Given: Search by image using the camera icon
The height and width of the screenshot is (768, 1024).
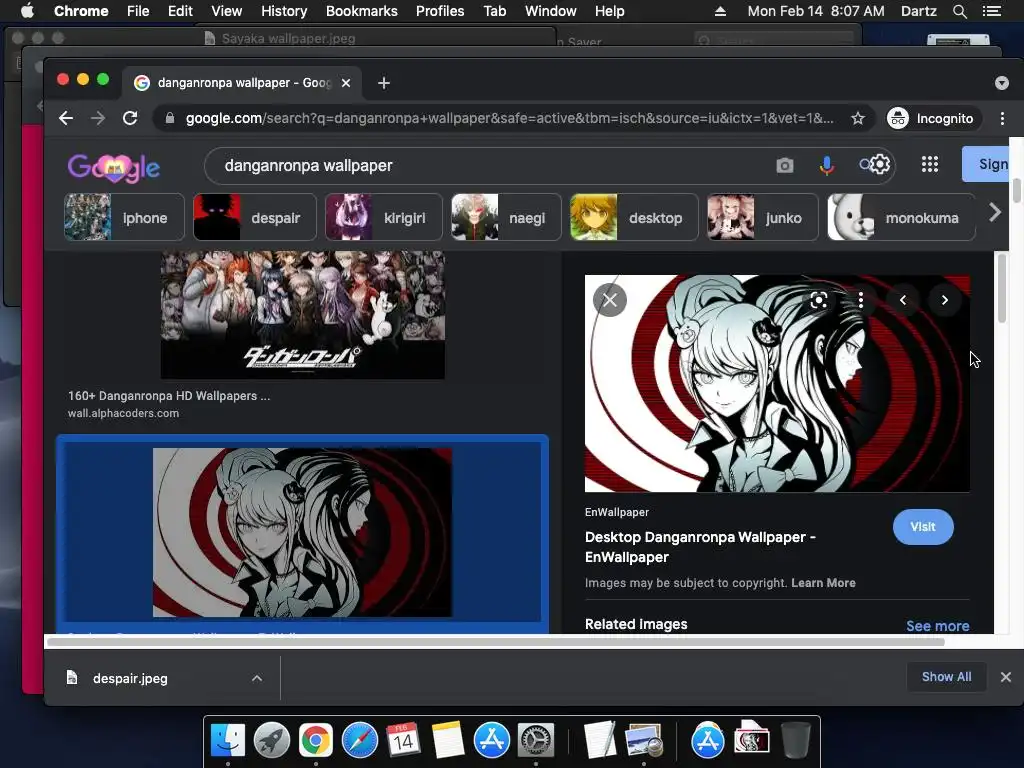Looking at the screenshot, I should (x=784, y=165).
